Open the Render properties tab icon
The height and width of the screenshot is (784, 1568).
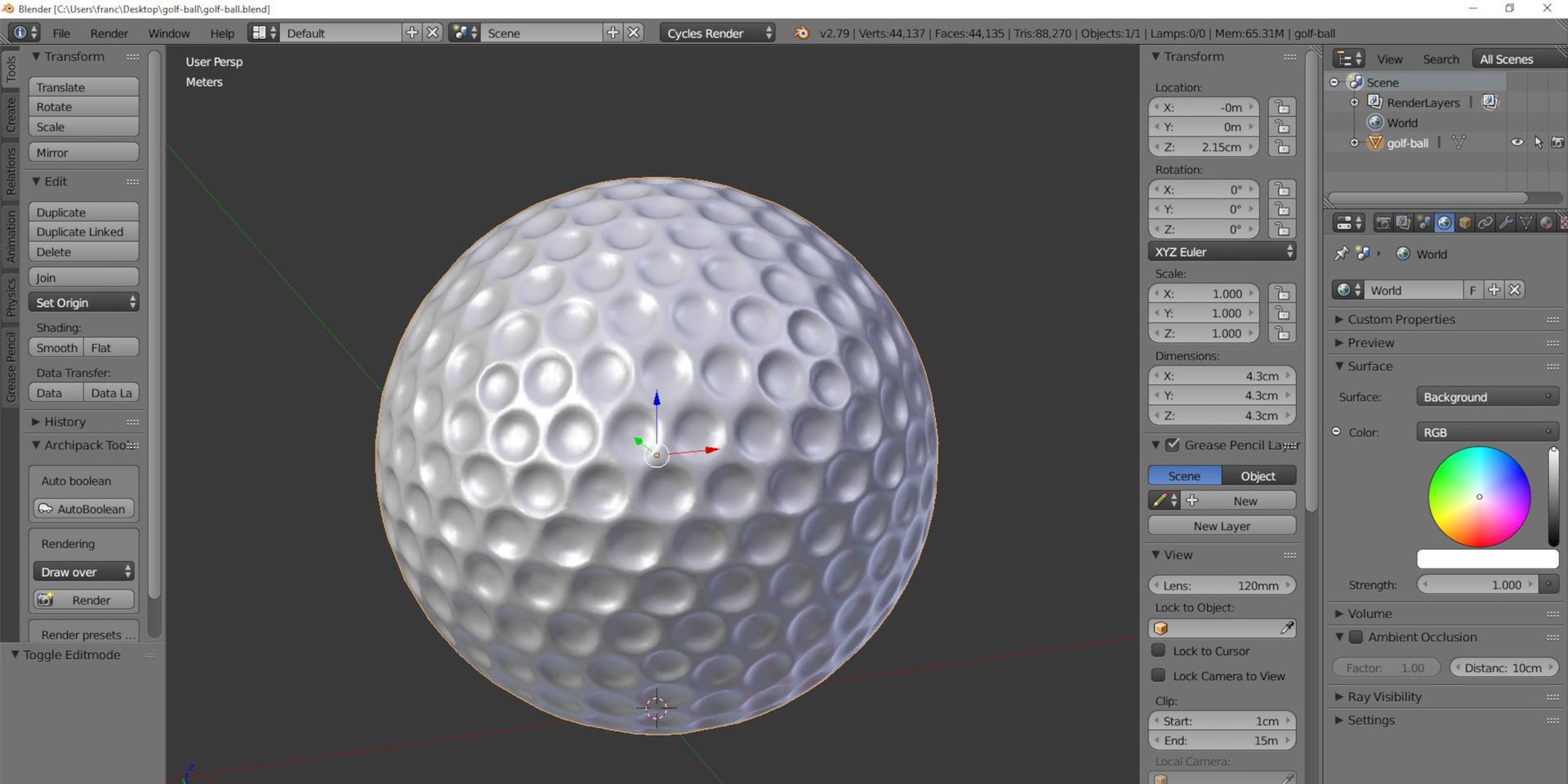pos(1383,223)
